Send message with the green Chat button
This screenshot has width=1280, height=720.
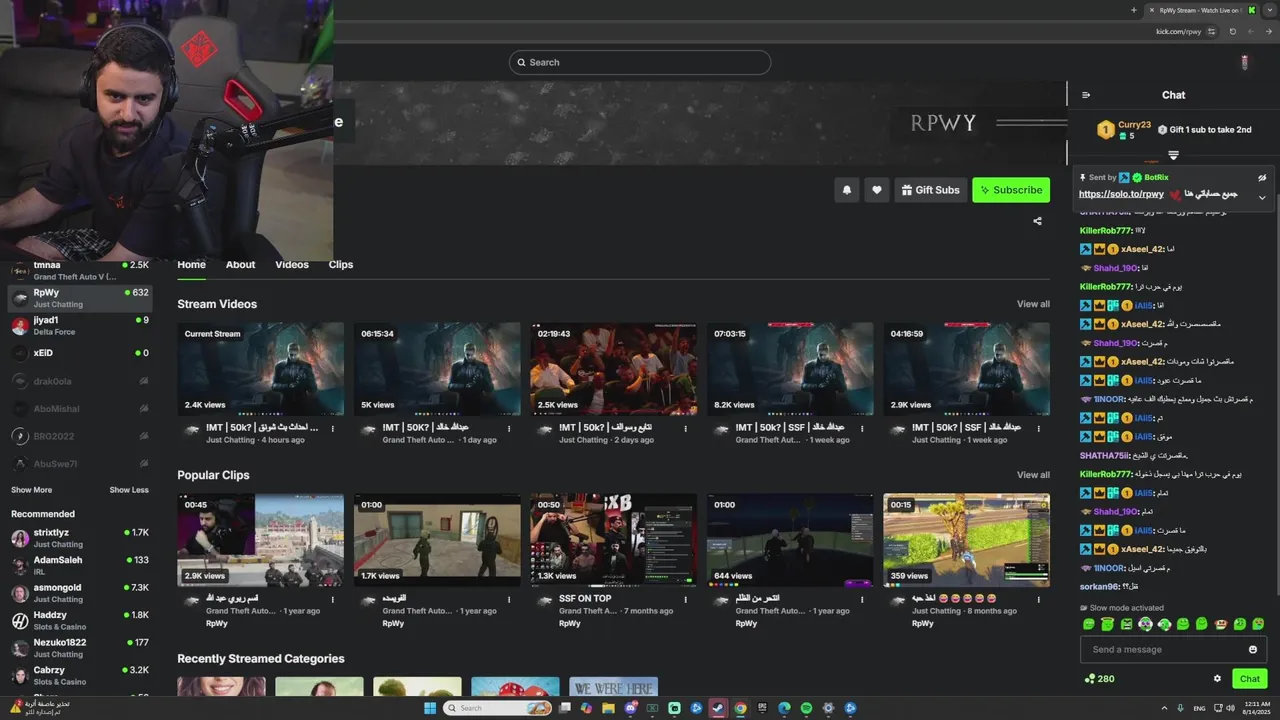1250,678
